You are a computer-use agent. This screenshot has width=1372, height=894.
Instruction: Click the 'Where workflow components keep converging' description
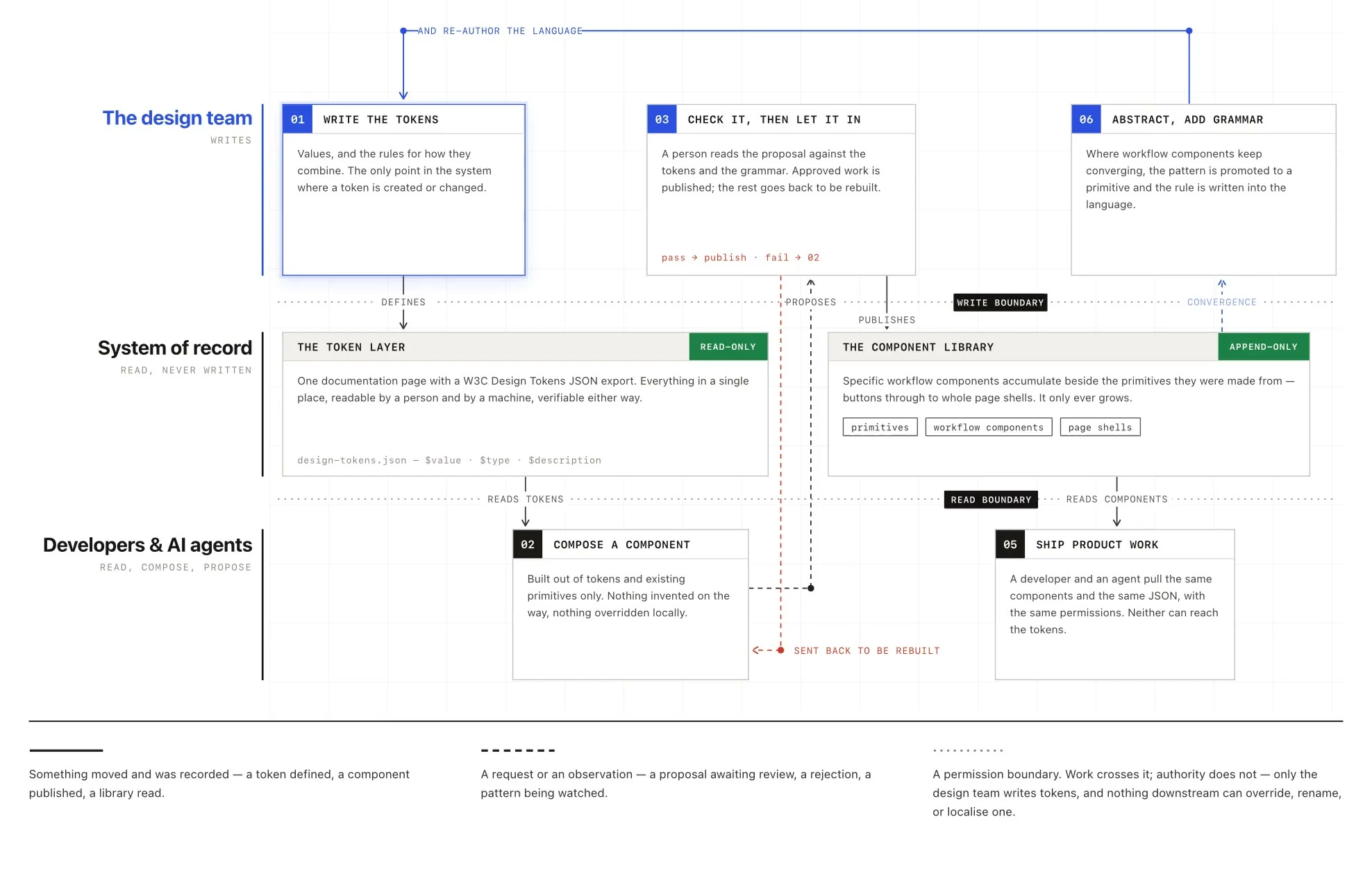1189,179
